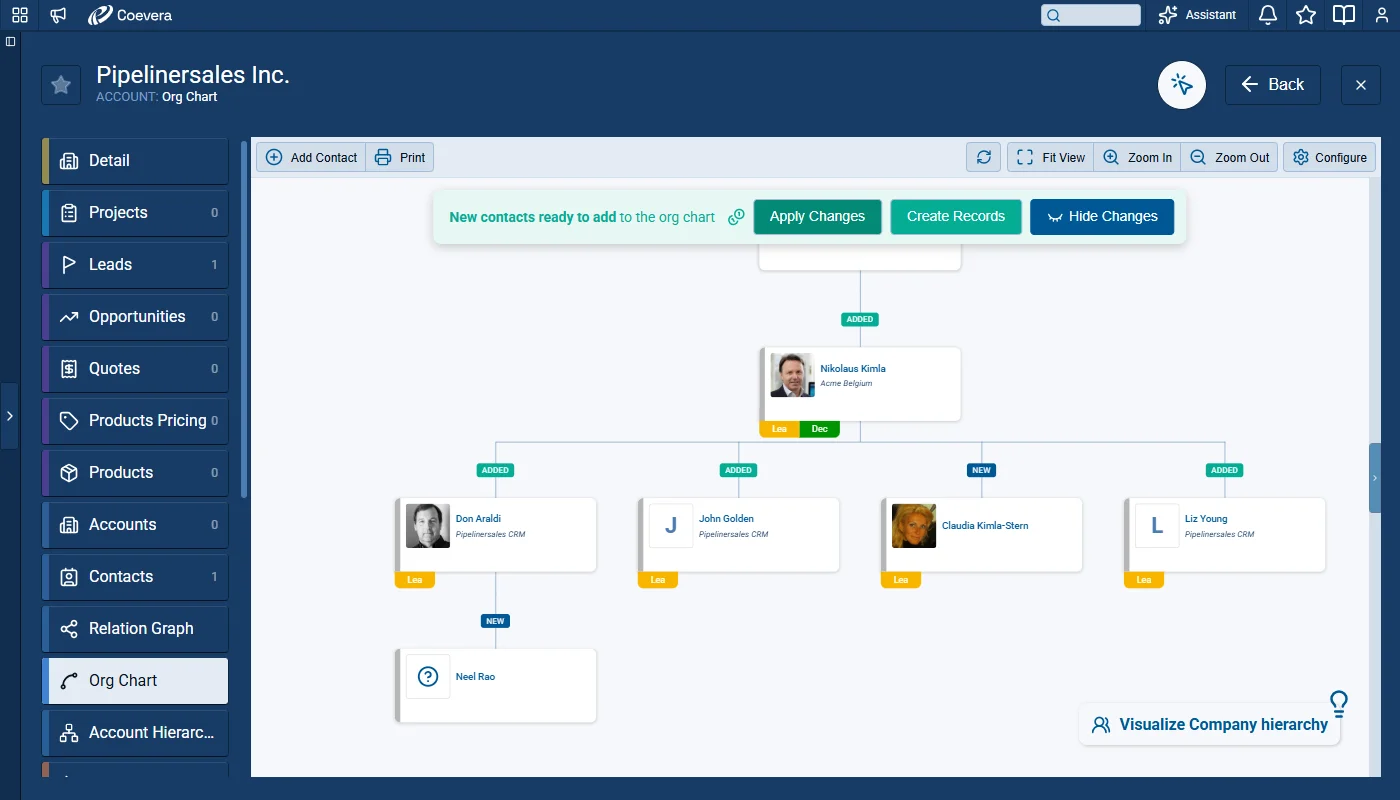The height and width of the screenshot is (800, 1400).
Task: Expand the right side panel handle
Action: coord(1376,478)
